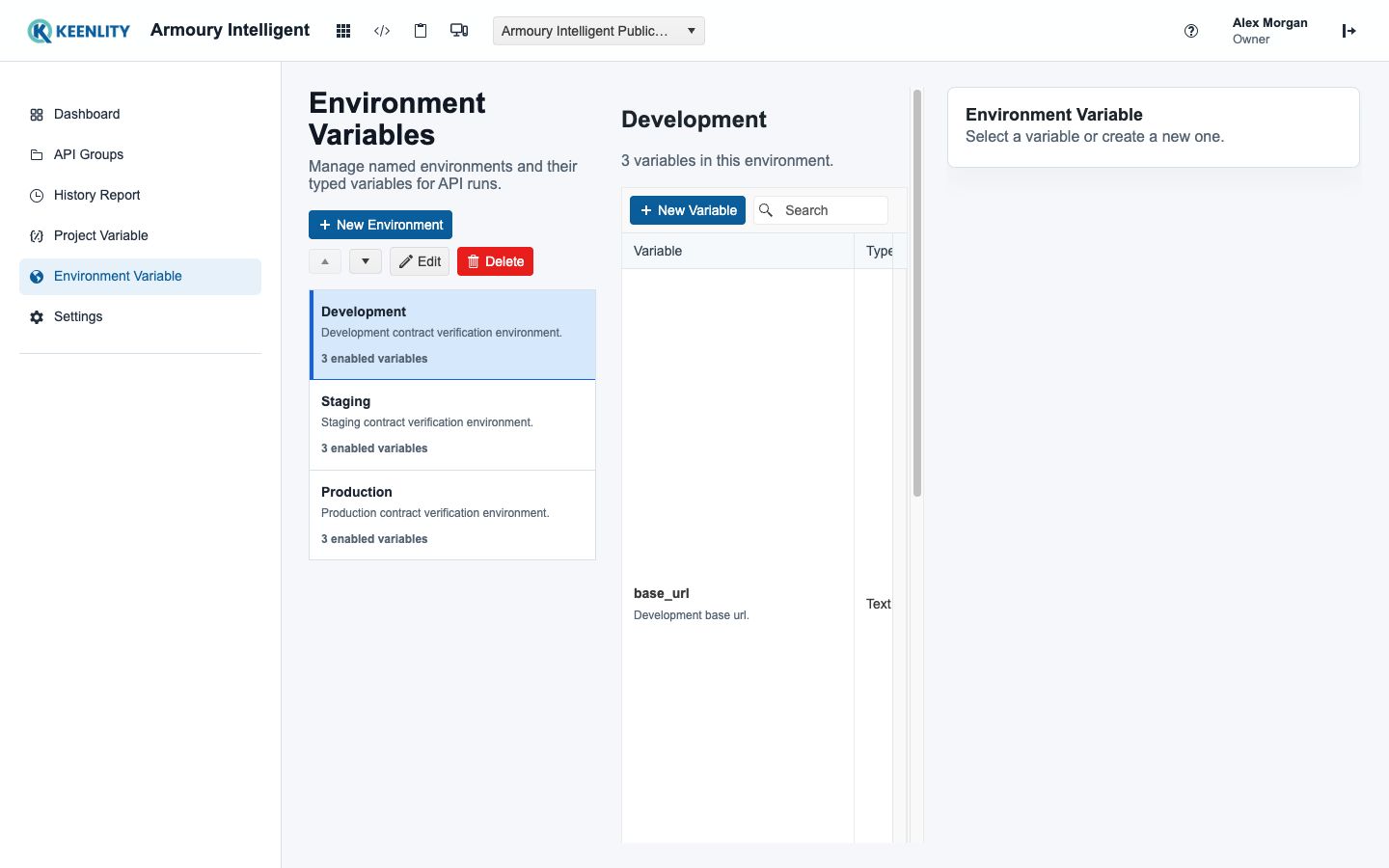Image resolution: width=1389 pixels, height=868 pixels.
Task: Click the History Report clock icon
Action: [37, 196]
